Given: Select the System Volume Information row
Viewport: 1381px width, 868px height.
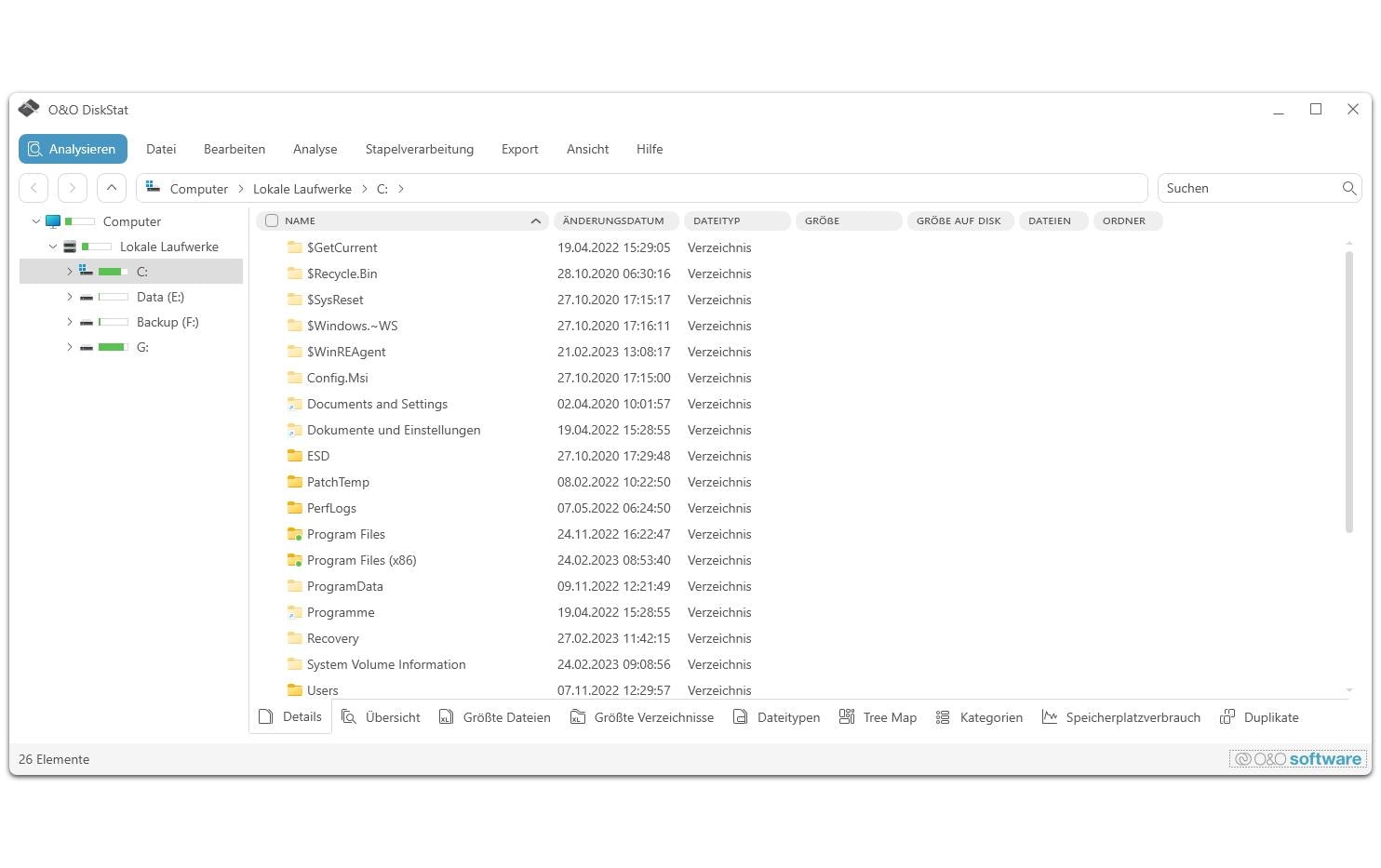Looking at the screenshot, I should coord(800,664).
